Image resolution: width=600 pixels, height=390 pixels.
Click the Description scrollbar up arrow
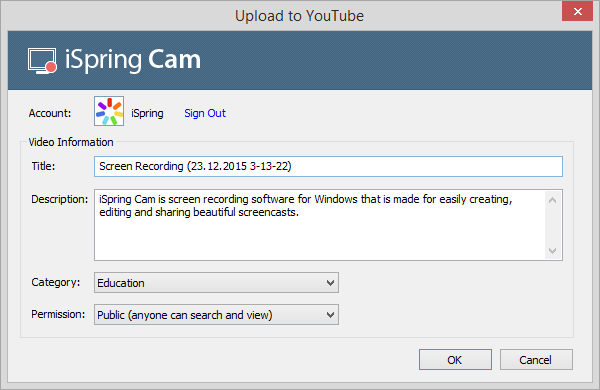click(552, 200)
